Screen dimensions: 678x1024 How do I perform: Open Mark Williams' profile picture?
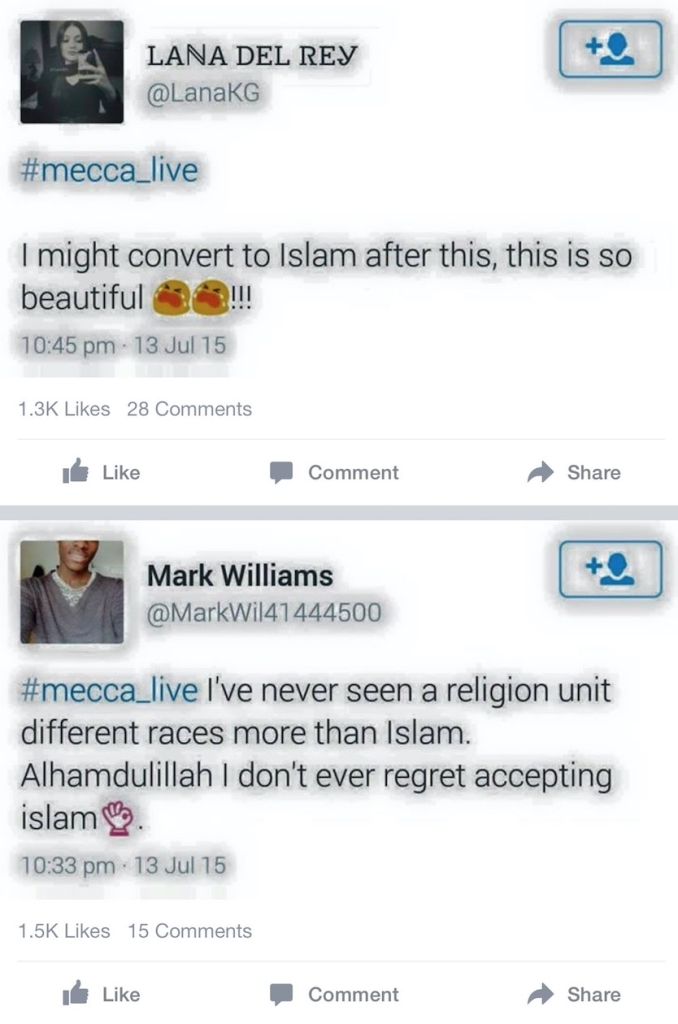(72, 592)
